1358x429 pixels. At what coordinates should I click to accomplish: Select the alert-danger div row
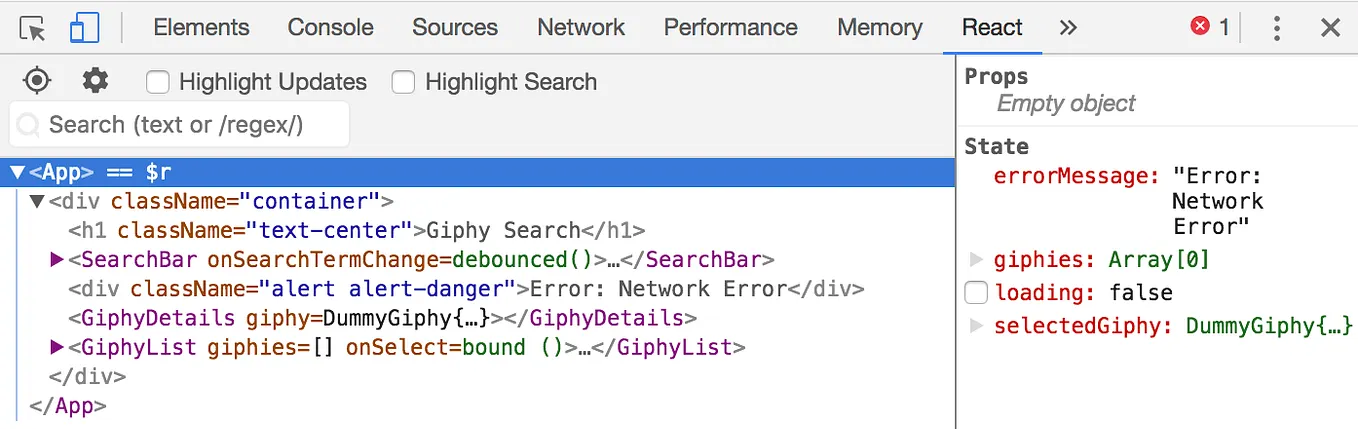coord(466,290)
